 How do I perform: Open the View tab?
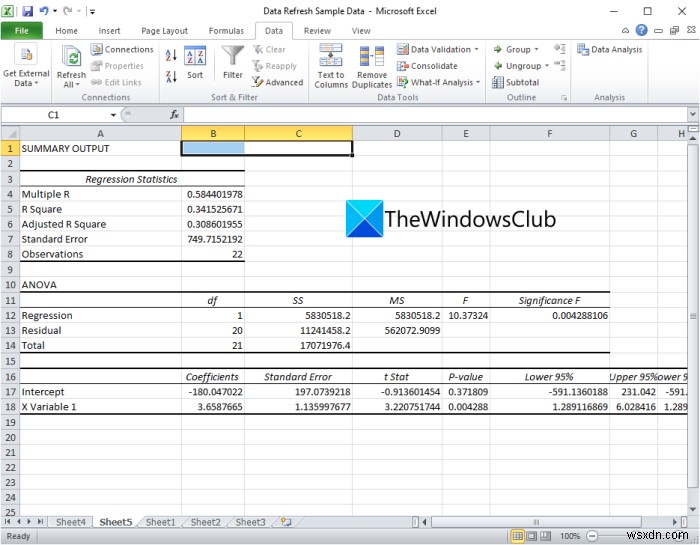pyautogui.click(x=361, y=31)
